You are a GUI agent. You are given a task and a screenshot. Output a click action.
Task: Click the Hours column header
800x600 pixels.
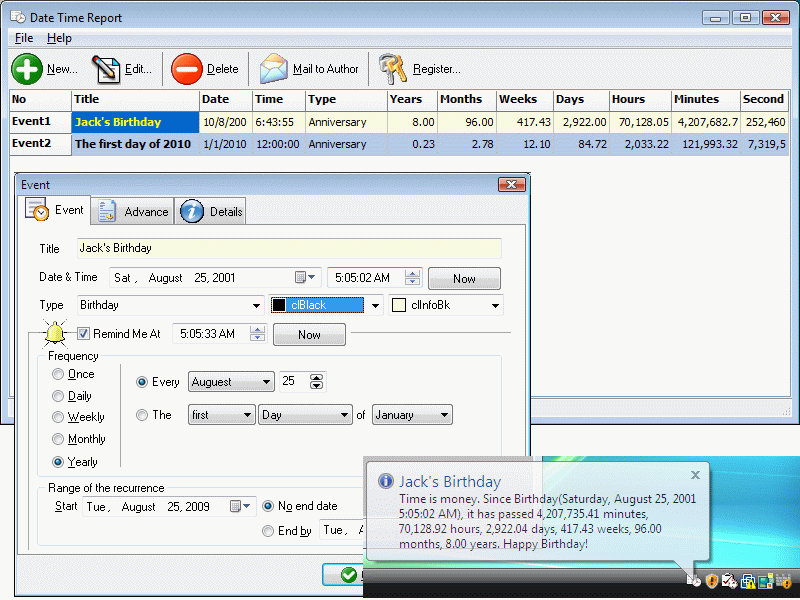click(x=640, y=99)
